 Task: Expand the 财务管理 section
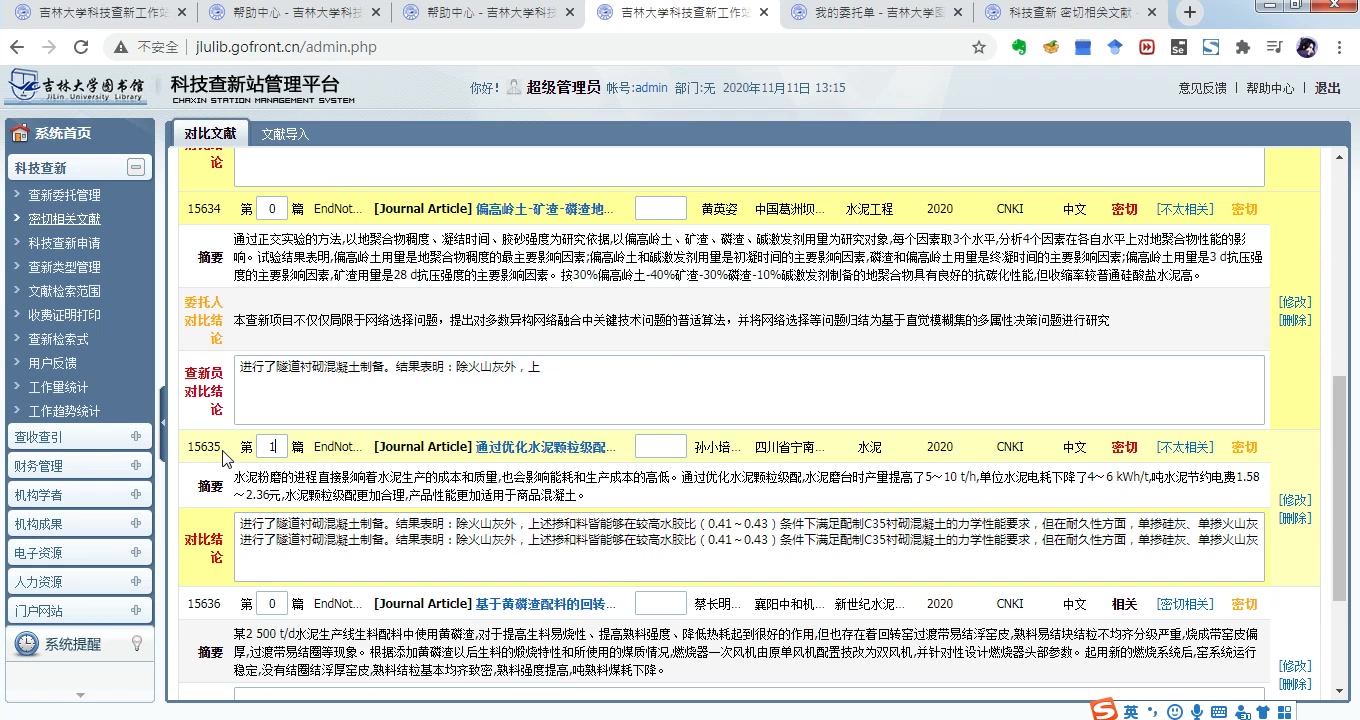coord(136,466)
